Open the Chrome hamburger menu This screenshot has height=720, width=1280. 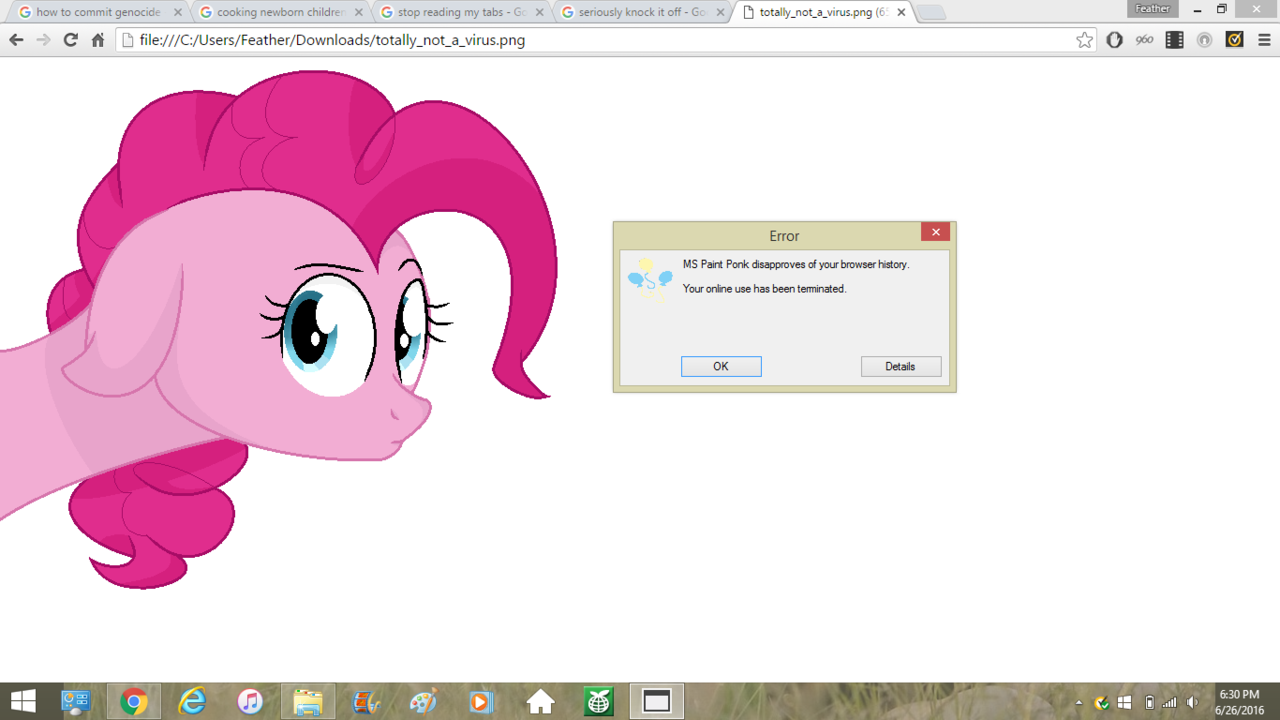[1265, 40]
